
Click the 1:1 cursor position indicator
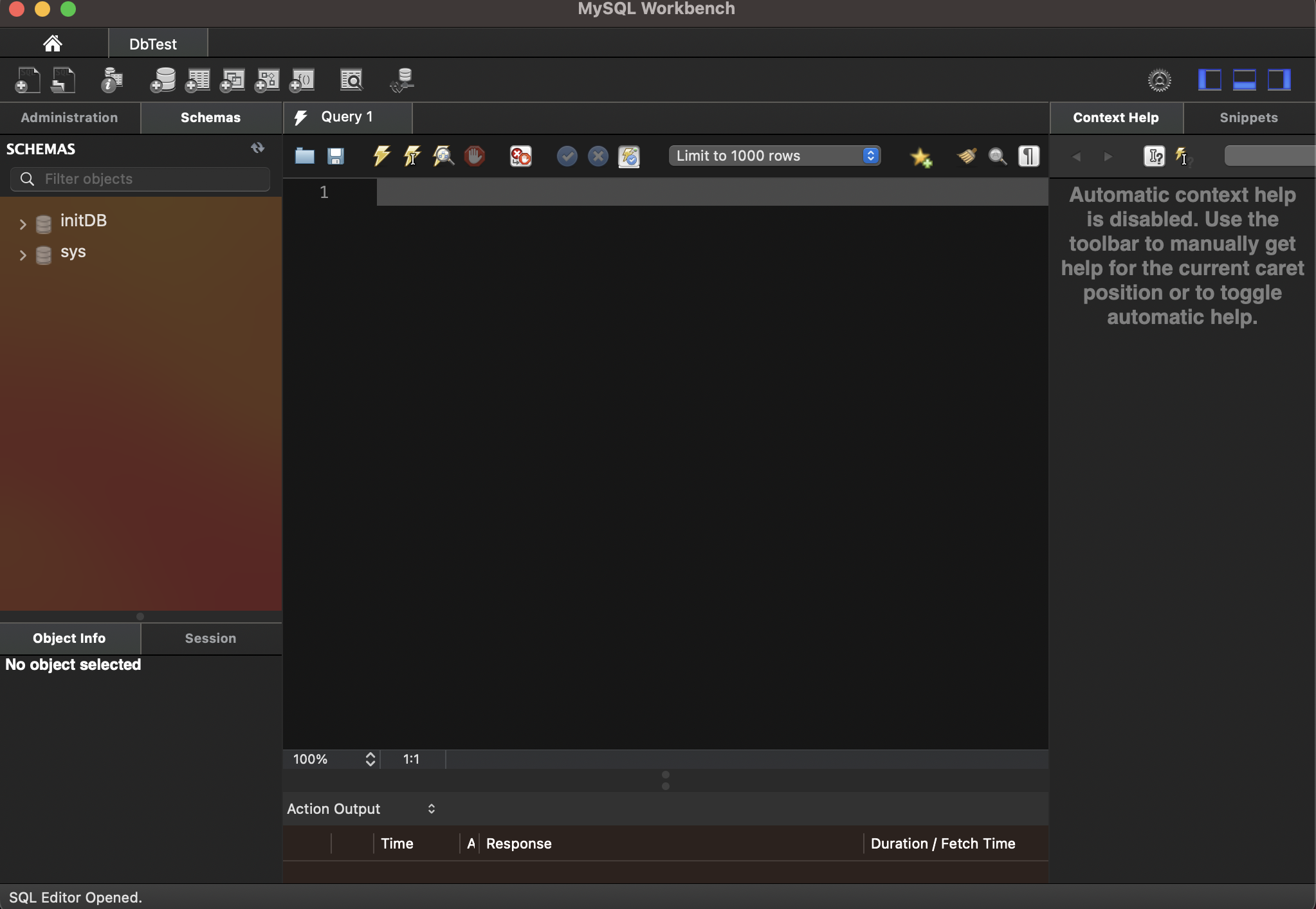coord(412,759)
